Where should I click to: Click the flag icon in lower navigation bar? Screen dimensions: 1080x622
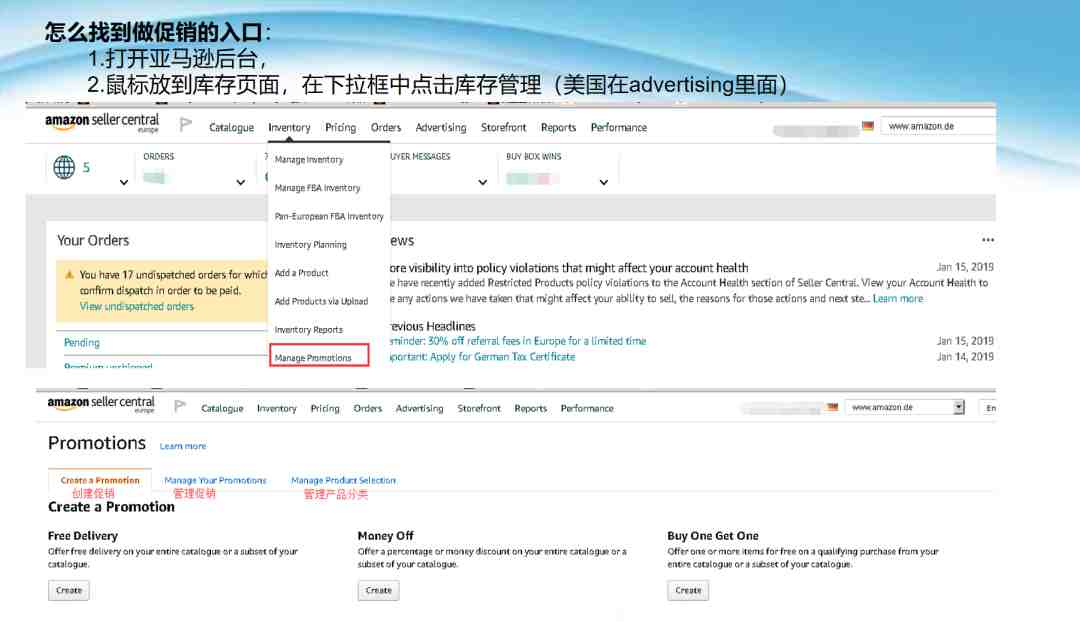pos(180,406)
